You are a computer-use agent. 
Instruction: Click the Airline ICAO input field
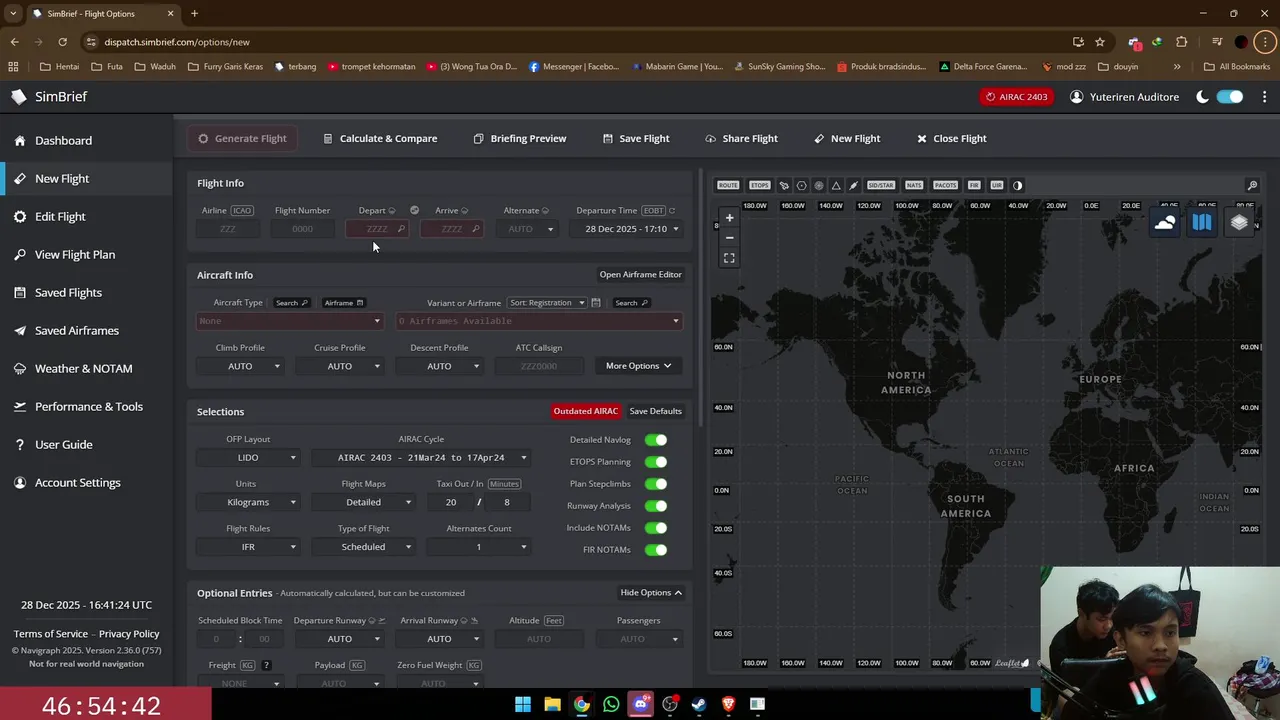click(x=228, y=229)
